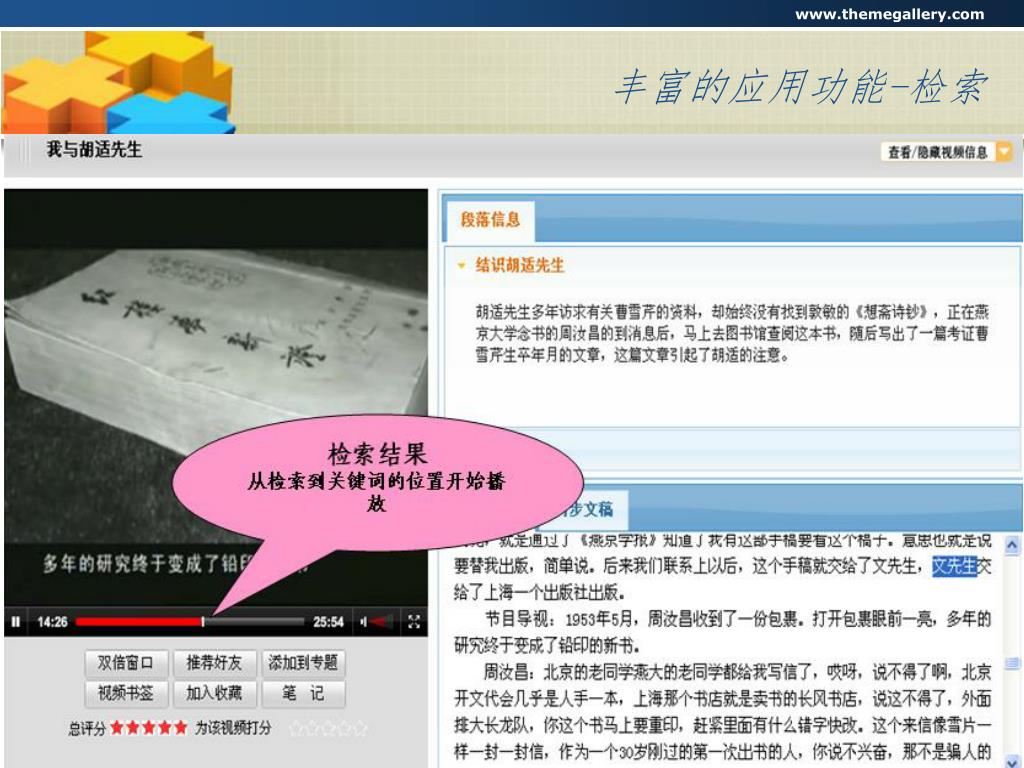
Task: Enter fullscreen mode in video player
Action: tap(413, 622)
